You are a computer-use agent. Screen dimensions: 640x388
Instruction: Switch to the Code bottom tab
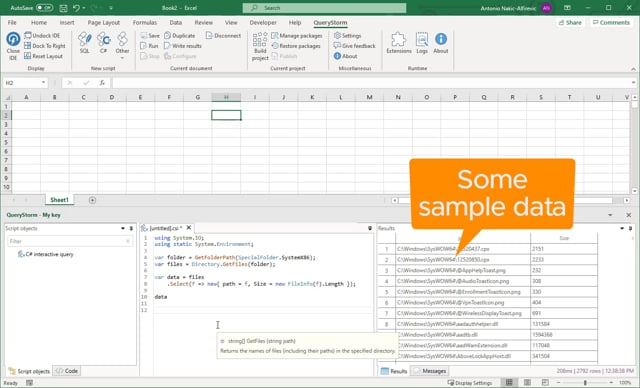[x=67, y=371]
